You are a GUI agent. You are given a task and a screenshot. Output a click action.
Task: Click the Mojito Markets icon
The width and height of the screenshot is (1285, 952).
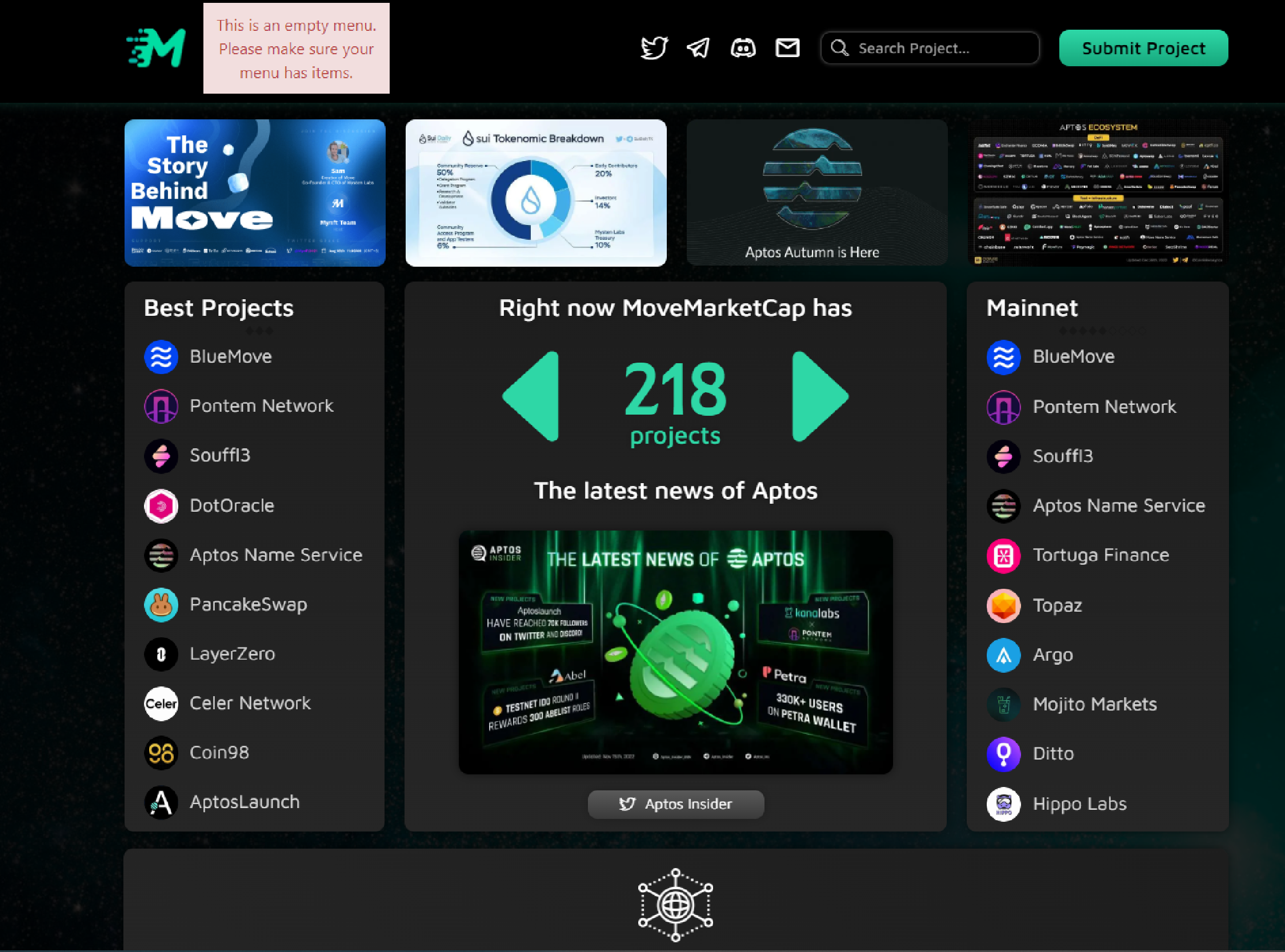point(1004,704)
